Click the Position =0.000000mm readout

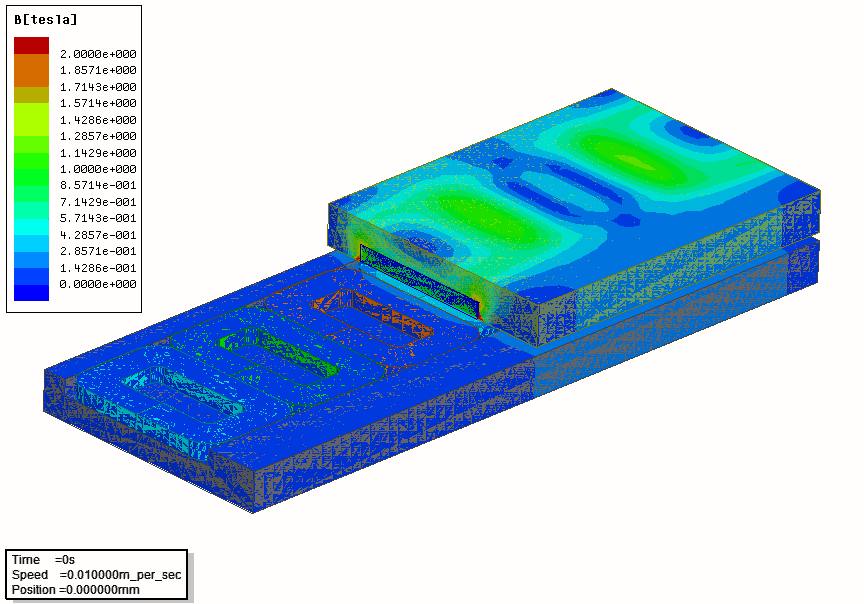click(x=76, y=589)
